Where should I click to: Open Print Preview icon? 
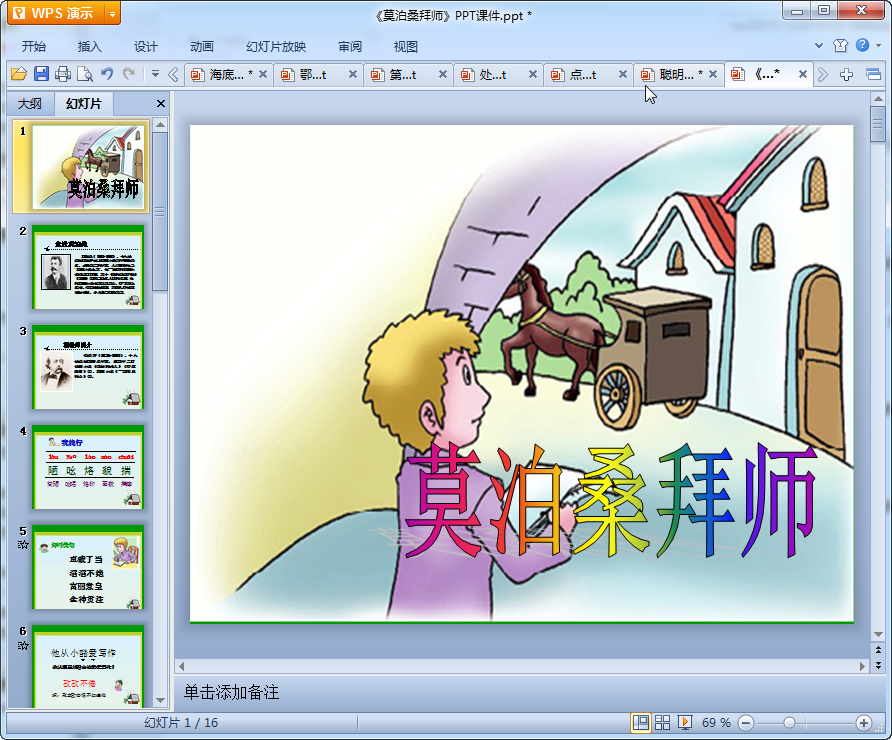pyautogui.click(x=85, y=74)
